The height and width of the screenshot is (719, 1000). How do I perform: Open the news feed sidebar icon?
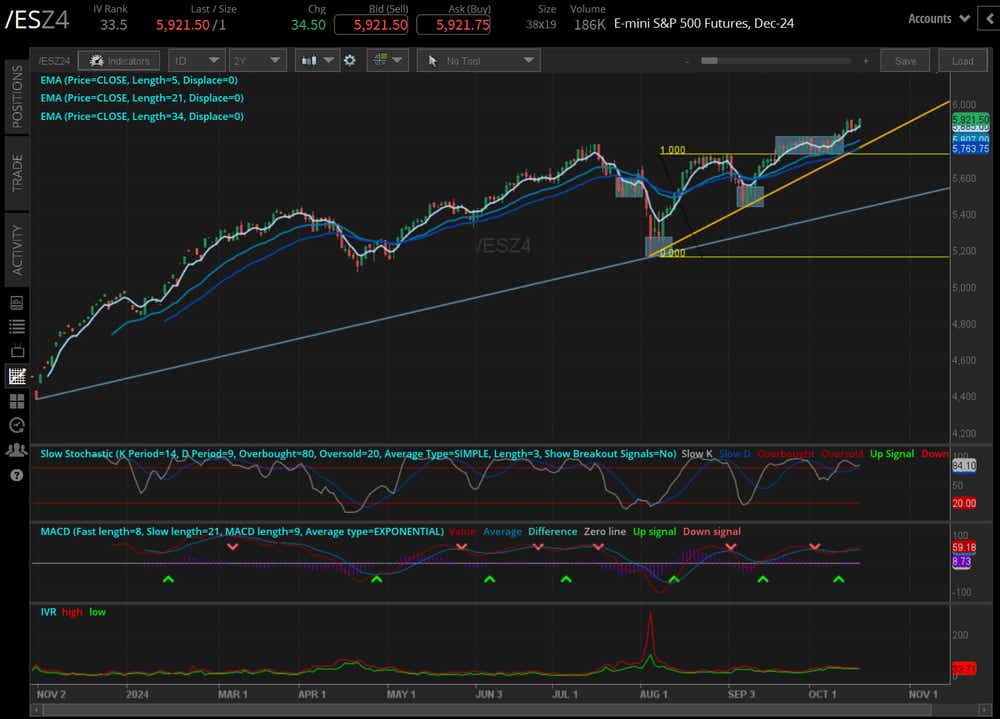click(x=17, y=302)
